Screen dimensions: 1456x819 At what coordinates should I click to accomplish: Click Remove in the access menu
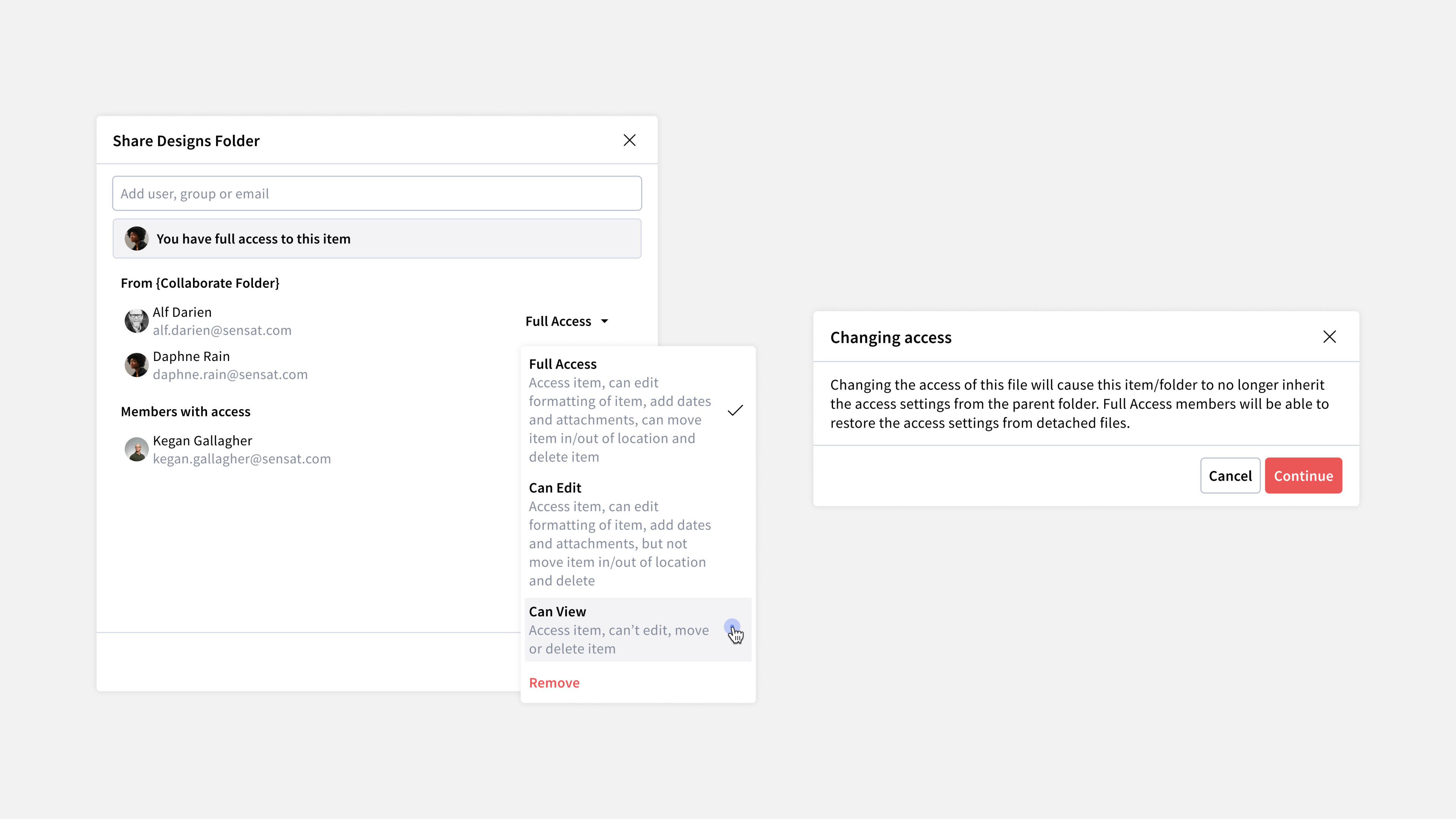click(x=554, y=683)
